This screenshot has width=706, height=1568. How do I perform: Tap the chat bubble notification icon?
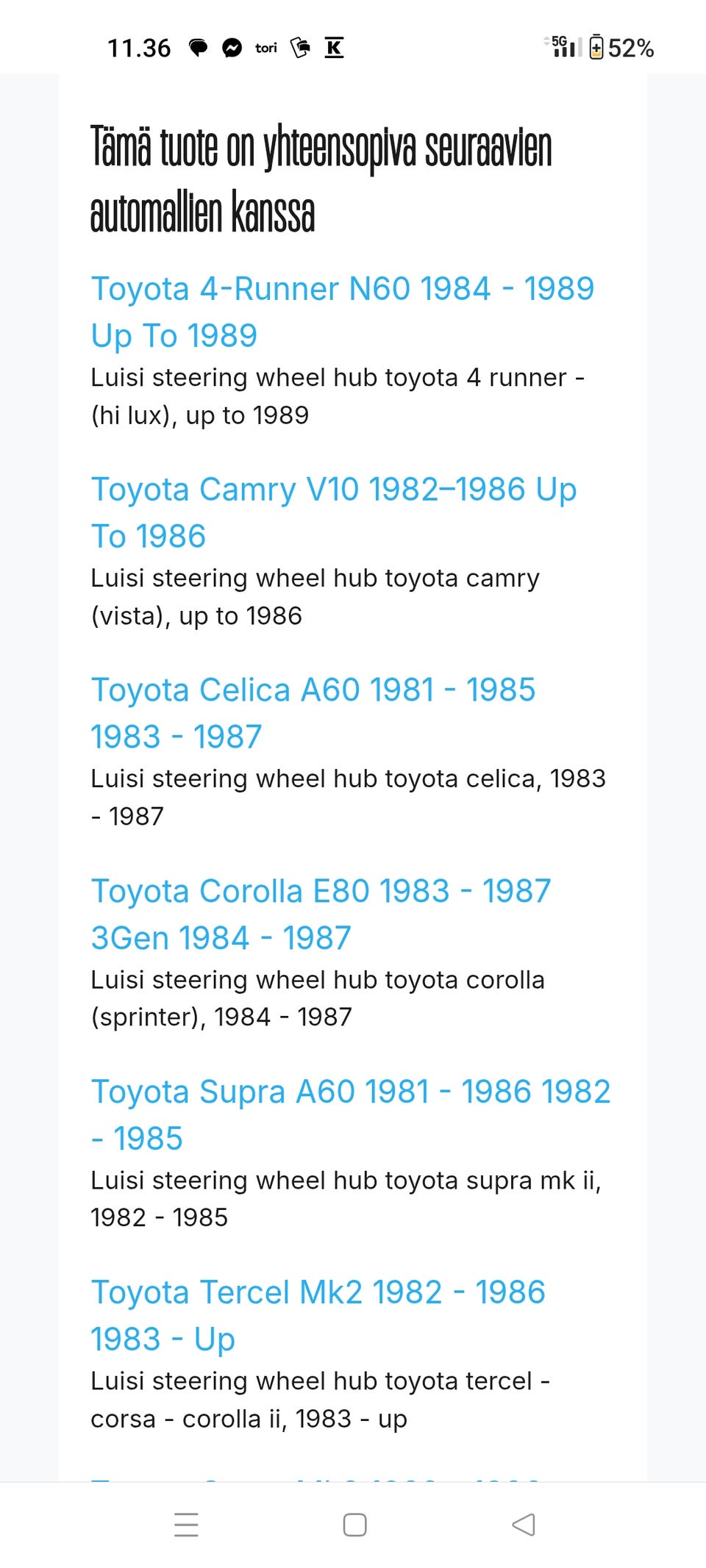click(198, 49)
